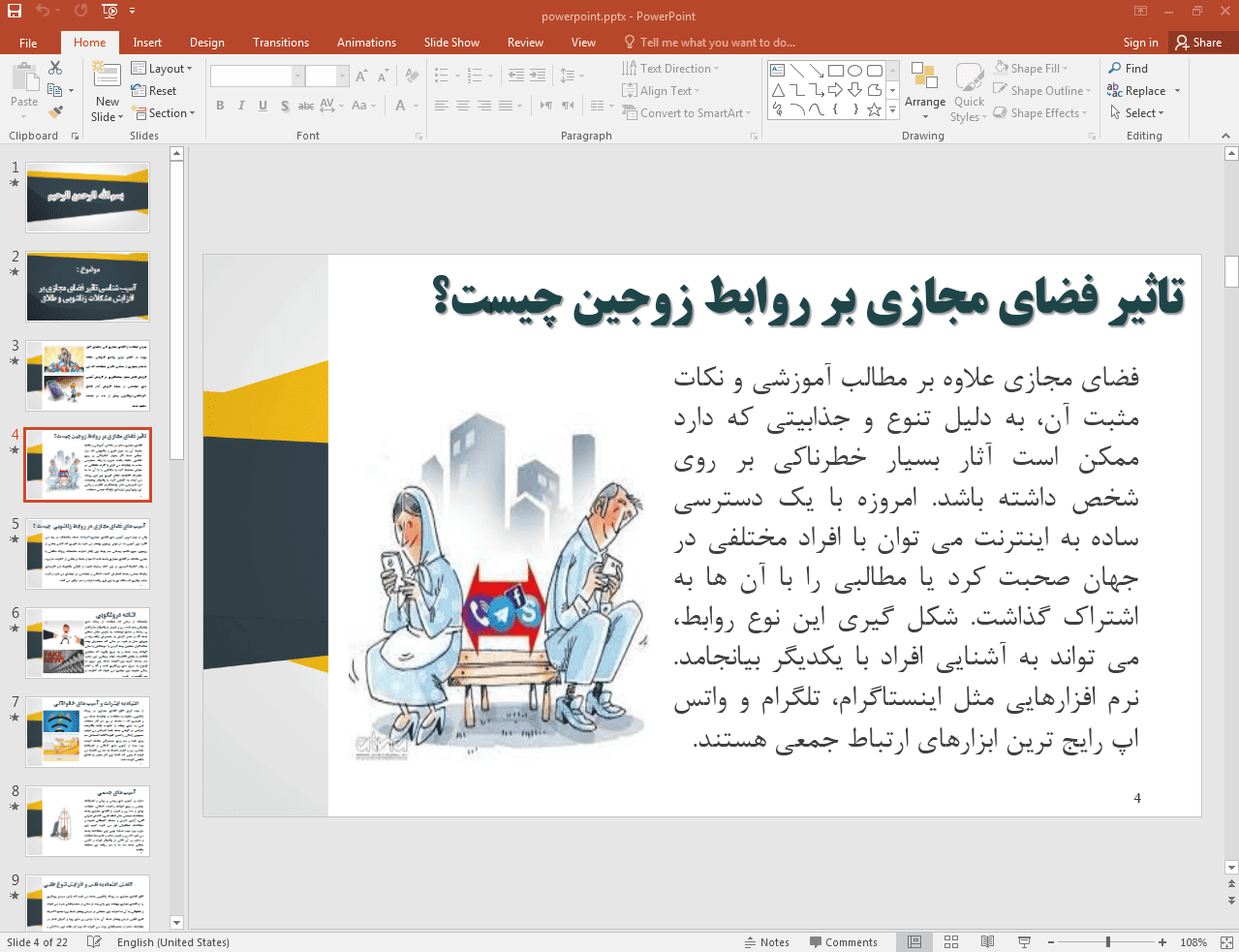The image size is (1239, 952).
Task: Click the Cut scissors icon
Action: pyautogui.click(x=55, y=68)
